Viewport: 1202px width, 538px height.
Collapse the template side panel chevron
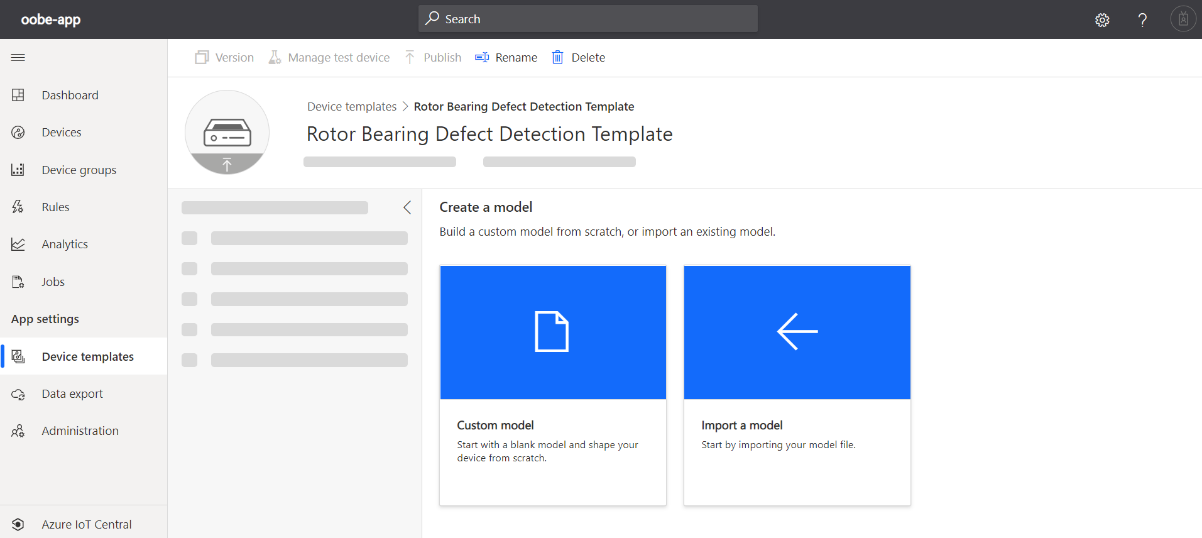click(x=407, y=208)
